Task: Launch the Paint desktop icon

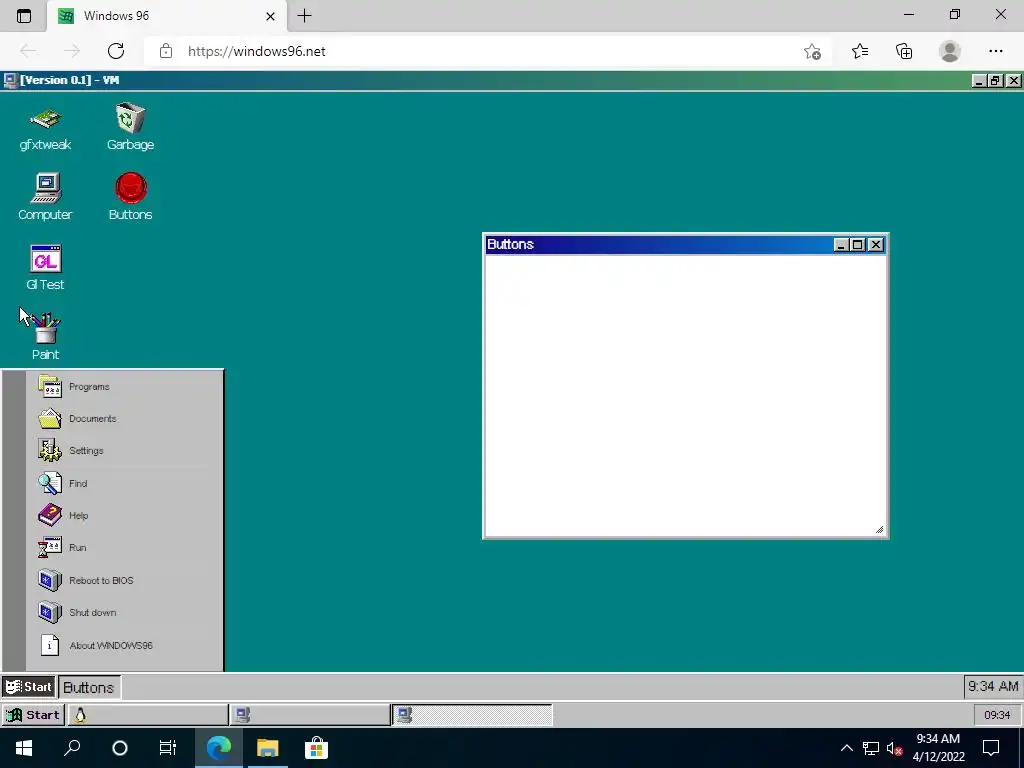Action: 45,337
